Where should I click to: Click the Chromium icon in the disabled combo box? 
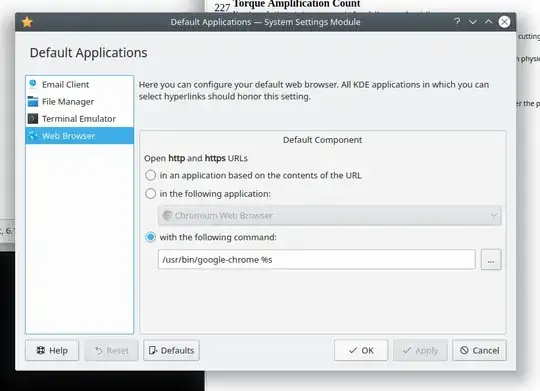[x=167, y=215]
